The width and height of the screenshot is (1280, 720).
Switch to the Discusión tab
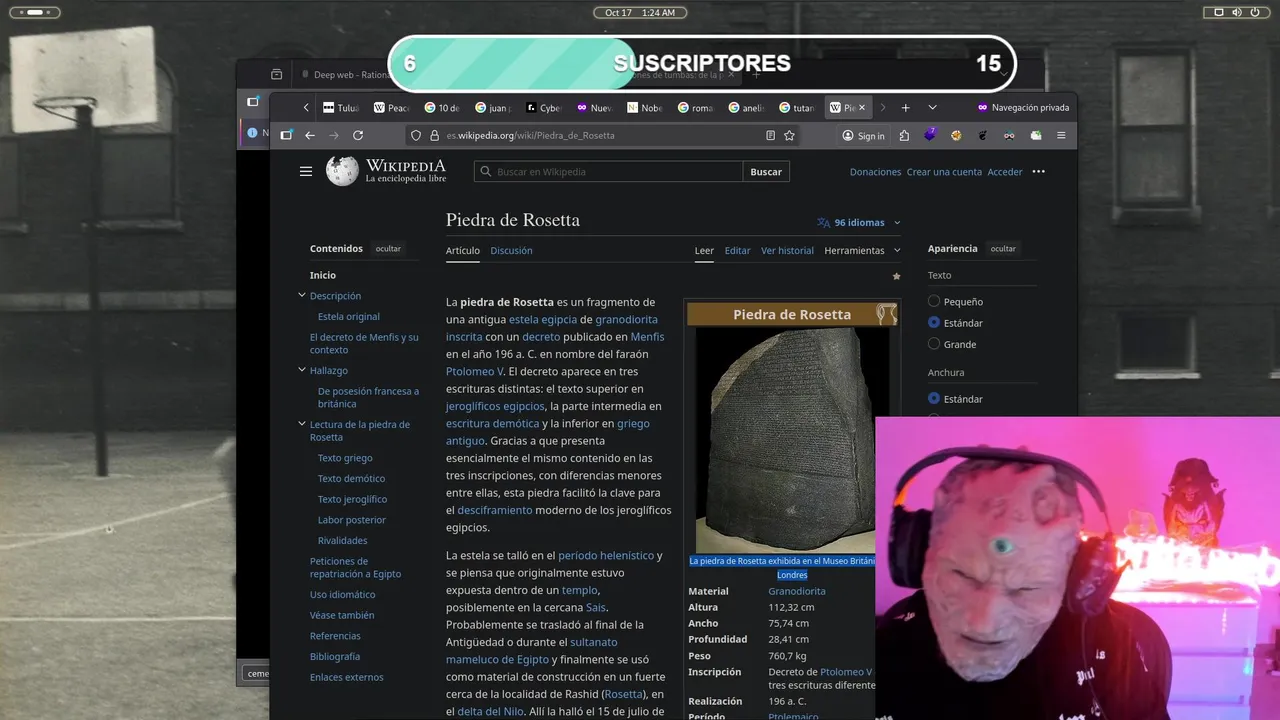(x=511, y=250)
